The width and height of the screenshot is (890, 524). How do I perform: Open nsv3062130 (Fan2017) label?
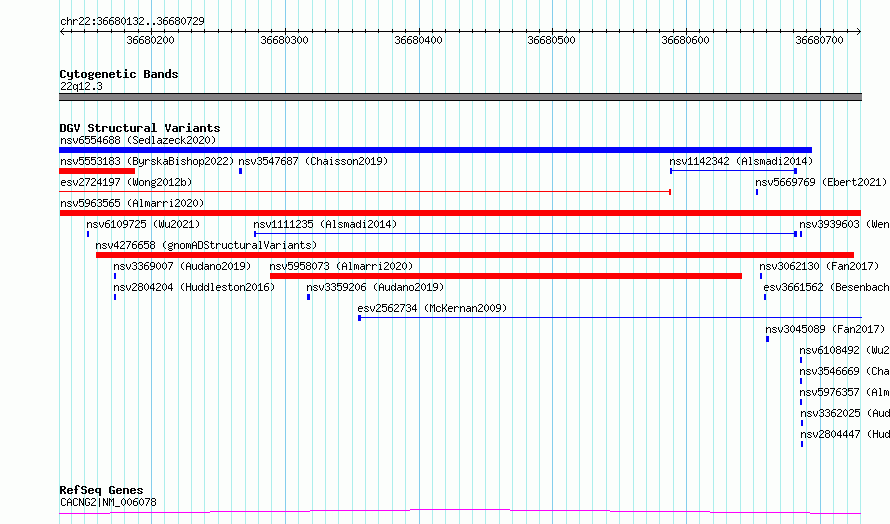point(817,266)
